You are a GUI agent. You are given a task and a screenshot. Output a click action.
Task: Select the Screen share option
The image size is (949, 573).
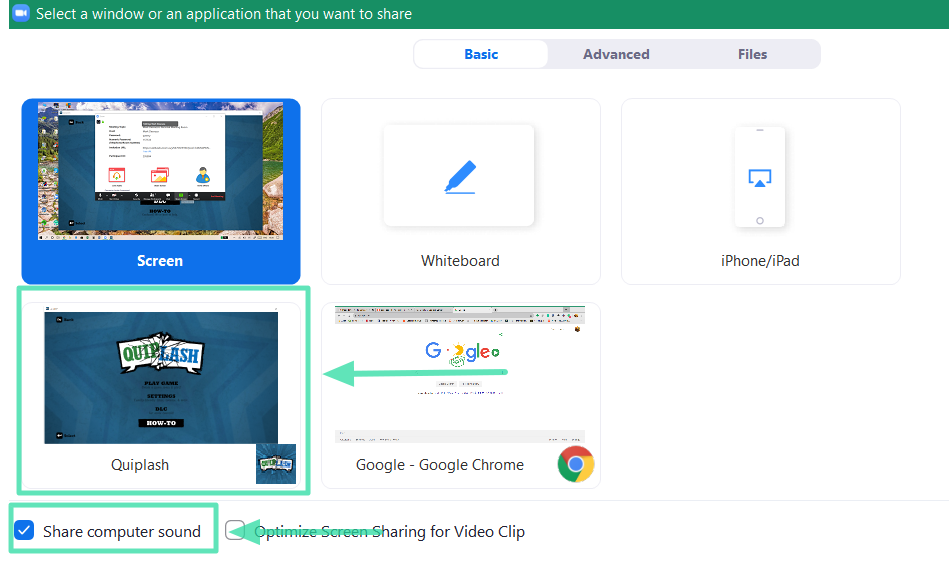click(x=161, y=191)
